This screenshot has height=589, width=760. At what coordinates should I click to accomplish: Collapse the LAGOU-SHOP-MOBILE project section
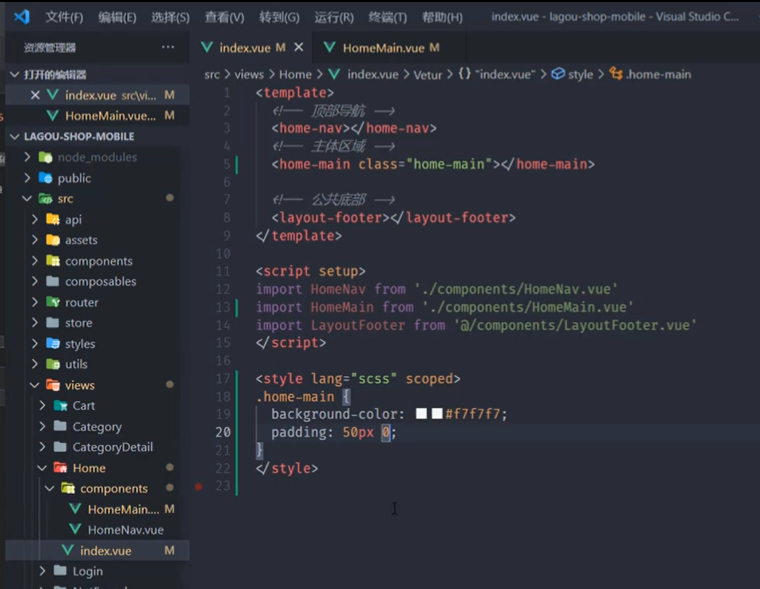[x=15, y=137]
